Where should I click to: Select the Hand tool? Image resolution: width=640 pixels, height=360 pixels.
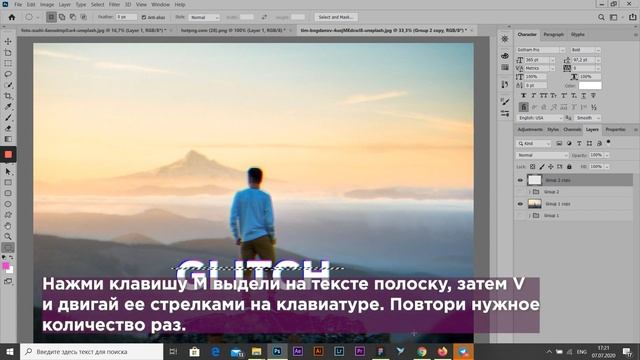8,226
